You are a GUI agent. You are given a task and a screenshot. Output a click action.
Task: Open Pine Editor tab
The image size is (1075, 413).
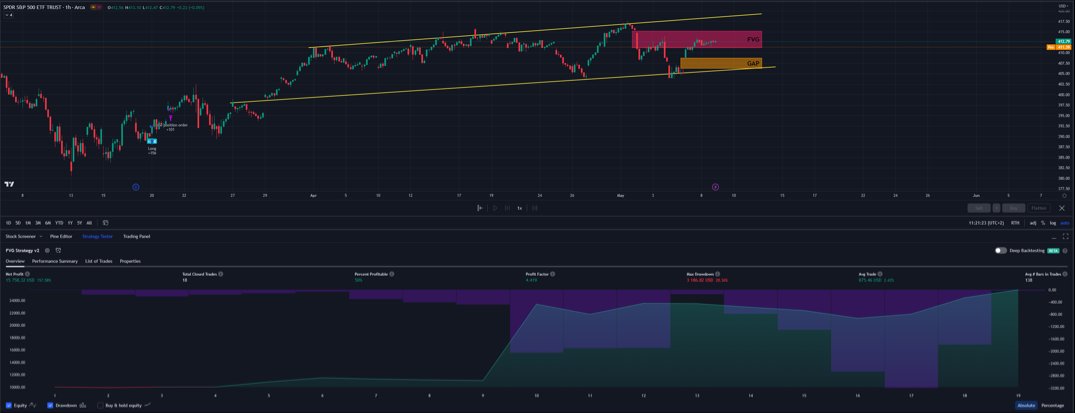coord(61,236)
